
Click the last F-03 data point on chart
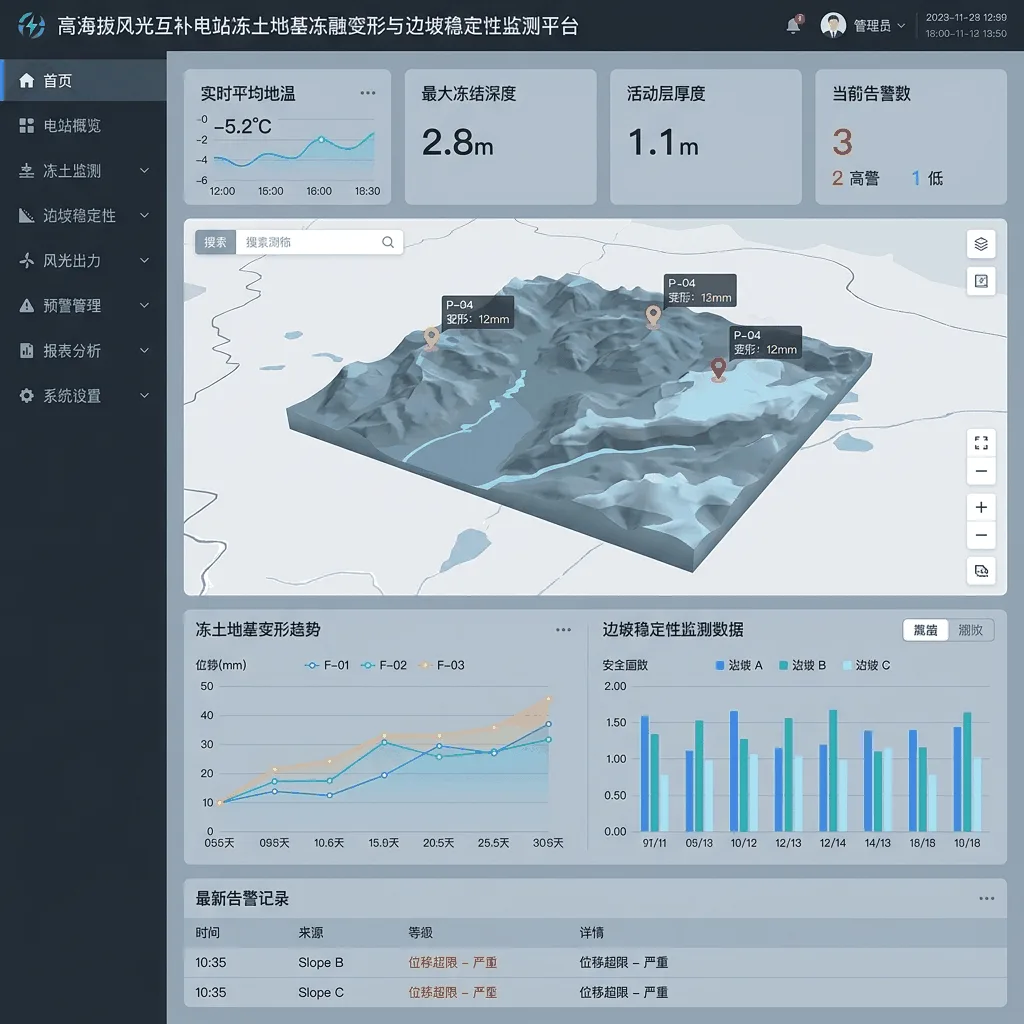click(x=549, y=699)
